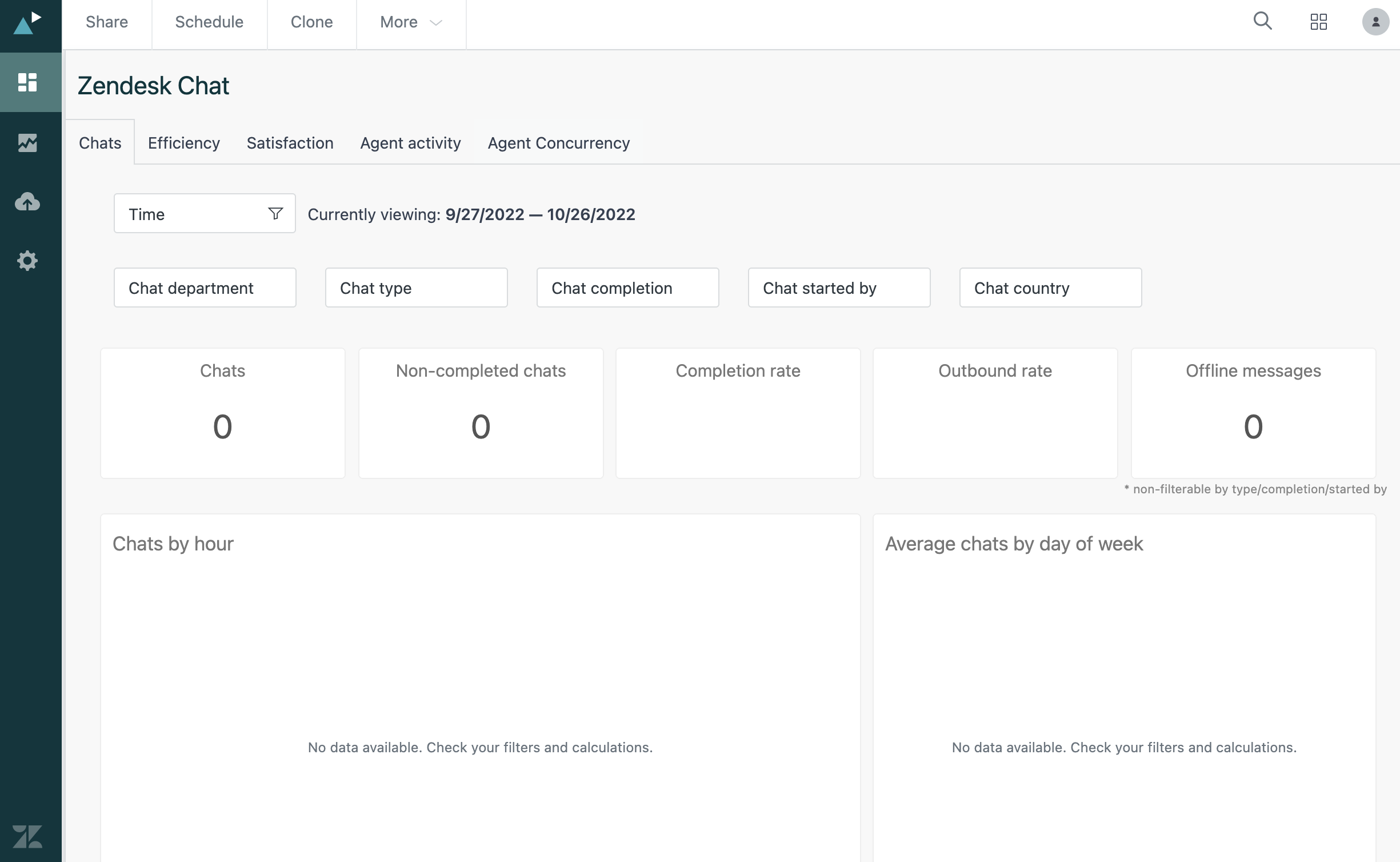
Task: Click the search icon in top navigation
Action: [1262, 20]
